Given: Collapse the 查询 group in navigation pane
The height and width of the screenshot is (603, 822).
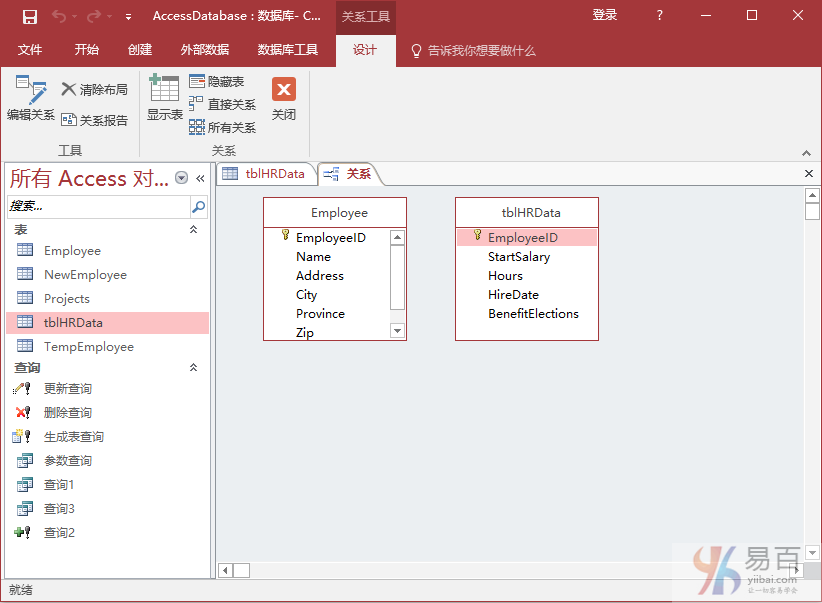Looking at the screenshot, I should (x=194, y=368).
